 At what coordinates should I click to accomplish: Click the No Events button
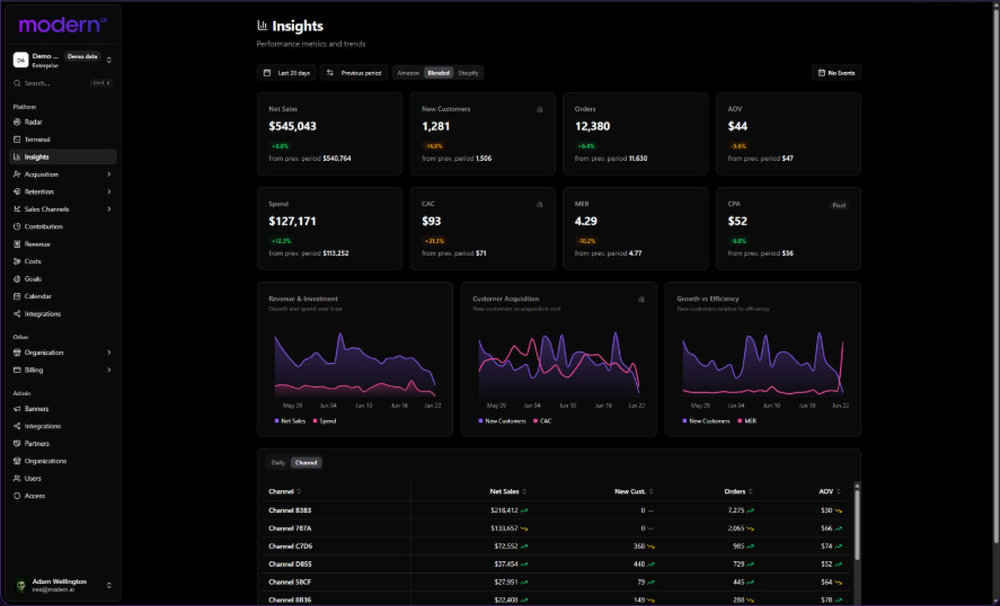pyautogui.click(x=836, y=73)
